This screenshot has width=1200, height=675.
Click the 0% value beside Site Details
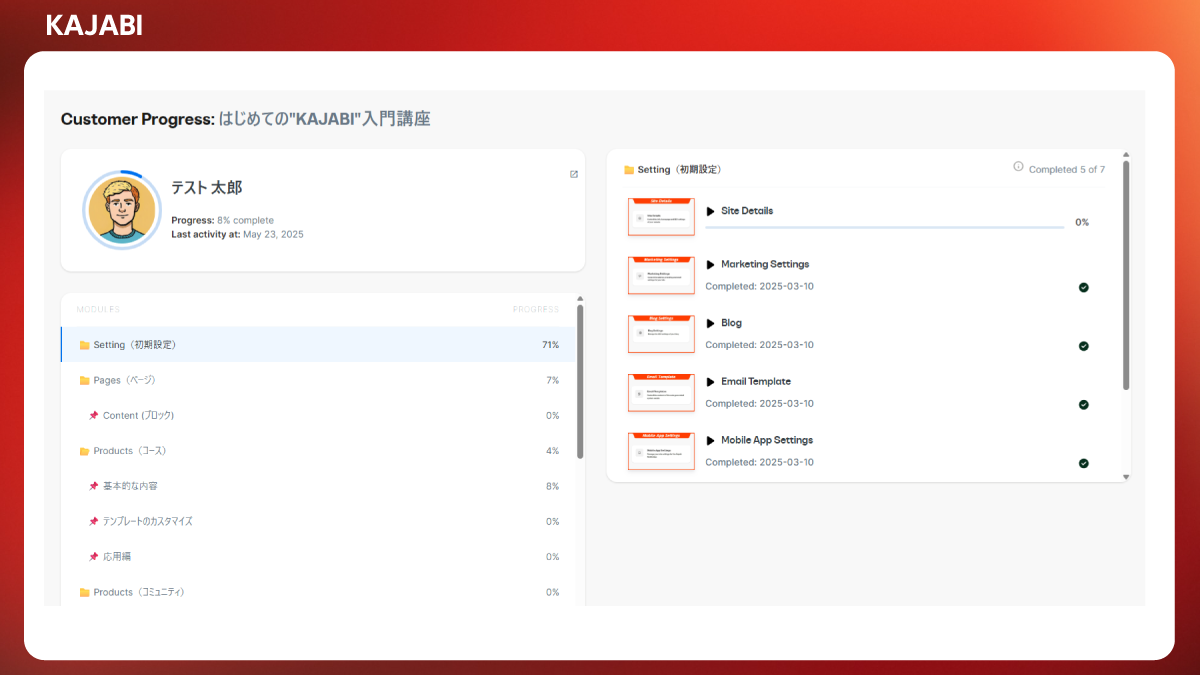pos(1082,222)
